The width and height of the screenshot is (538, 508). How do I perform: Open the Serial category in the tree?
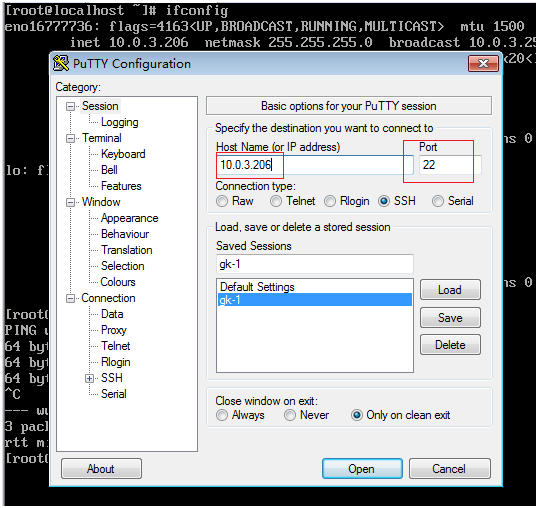click(x=114, y=394)
